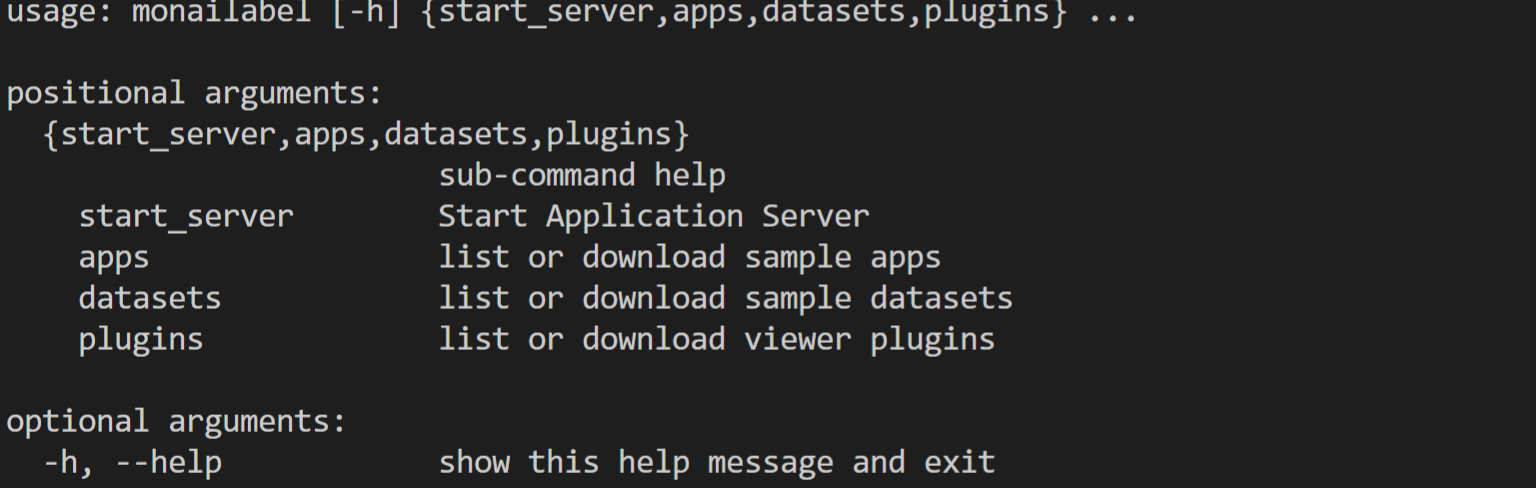
Task: Click 'list or download sample apps' text
Action: pos(690,257)
